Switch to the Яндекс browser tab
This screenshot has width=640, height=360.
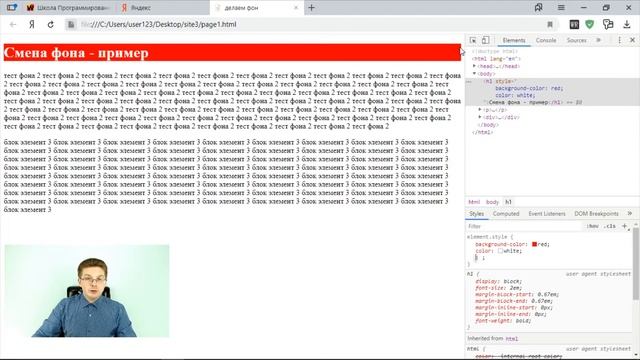click(162, 8)
